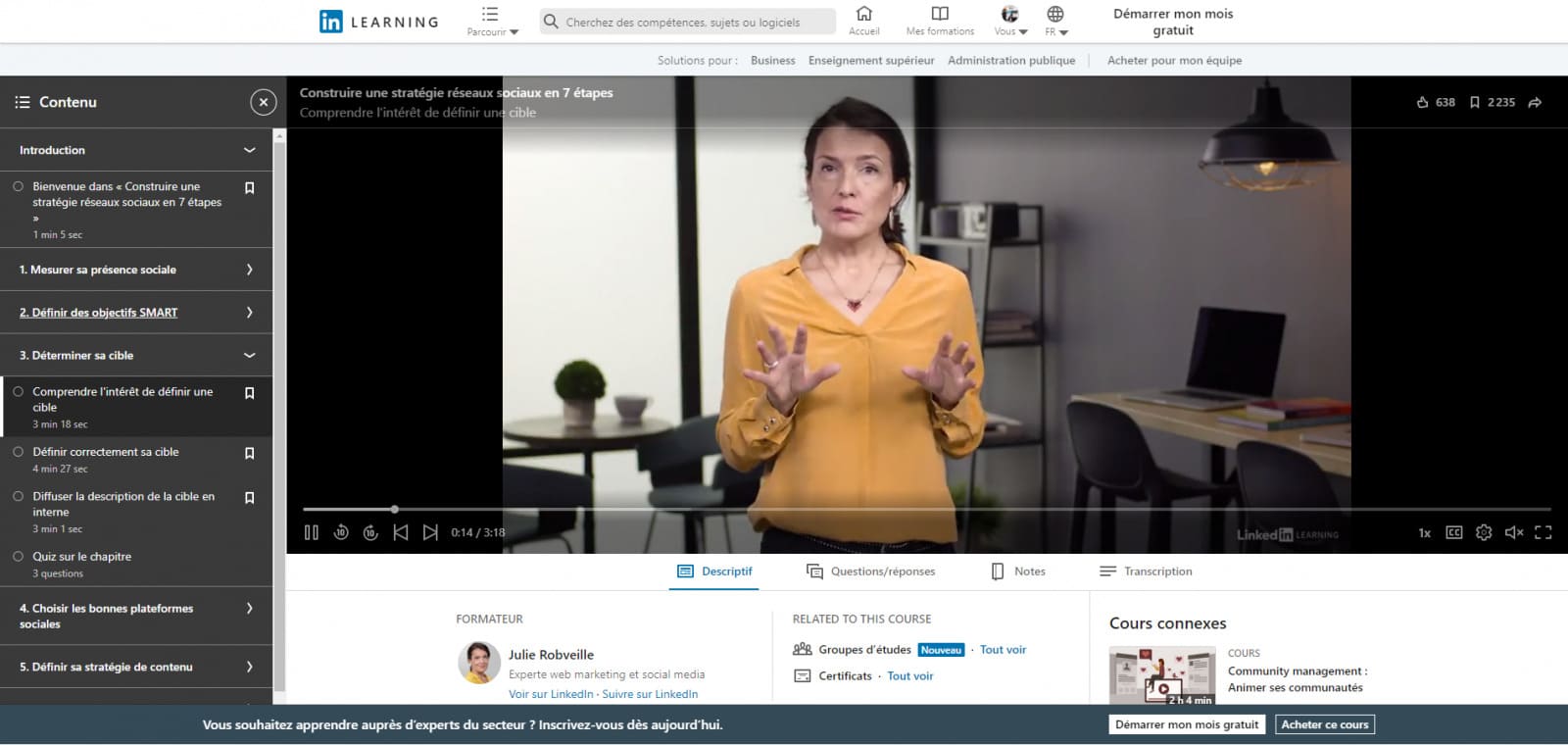This screenshot has width=1568, height=745.
Task: Click Acheter pour mon équipe
Action: (1174, 61)
